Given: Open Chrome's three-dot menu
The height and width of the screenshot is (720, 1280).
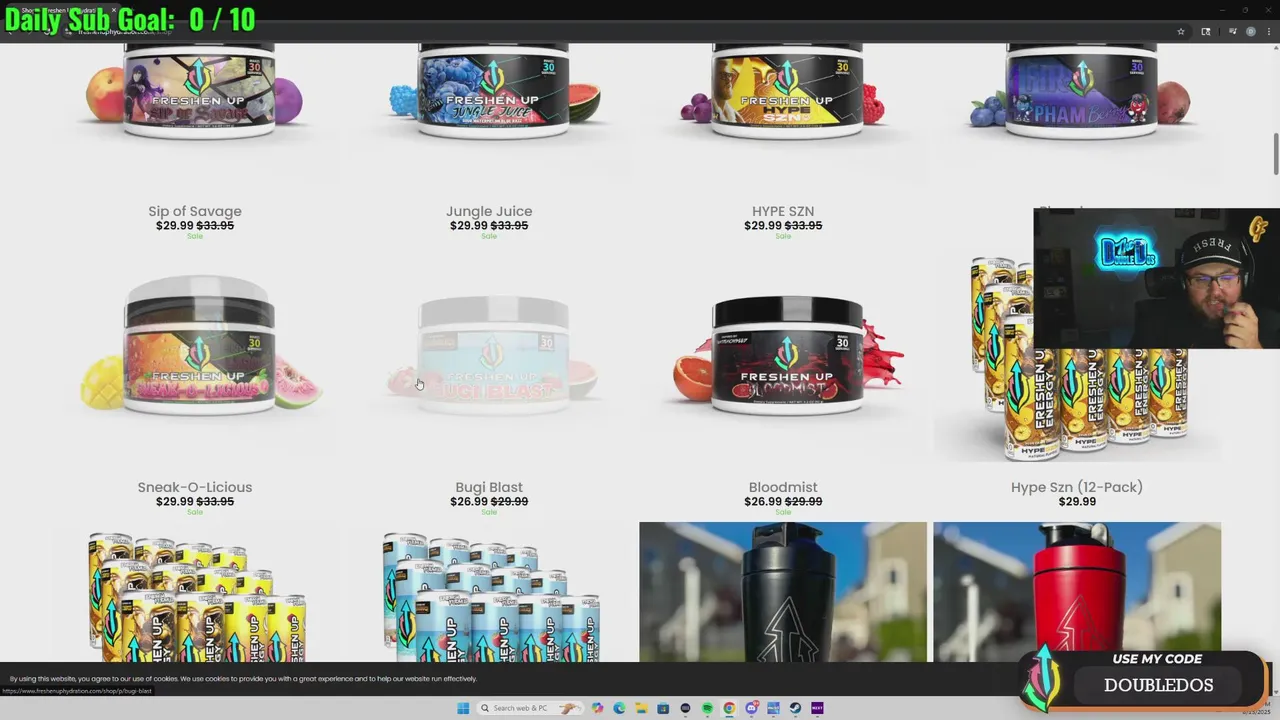Looking at the screenshot, I should [x=1268, y=31].
